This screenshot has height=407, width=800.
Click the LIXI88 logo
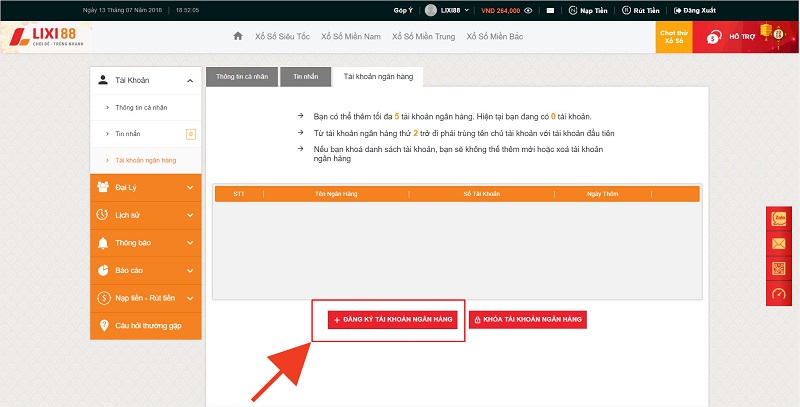[x=47, y=37]
